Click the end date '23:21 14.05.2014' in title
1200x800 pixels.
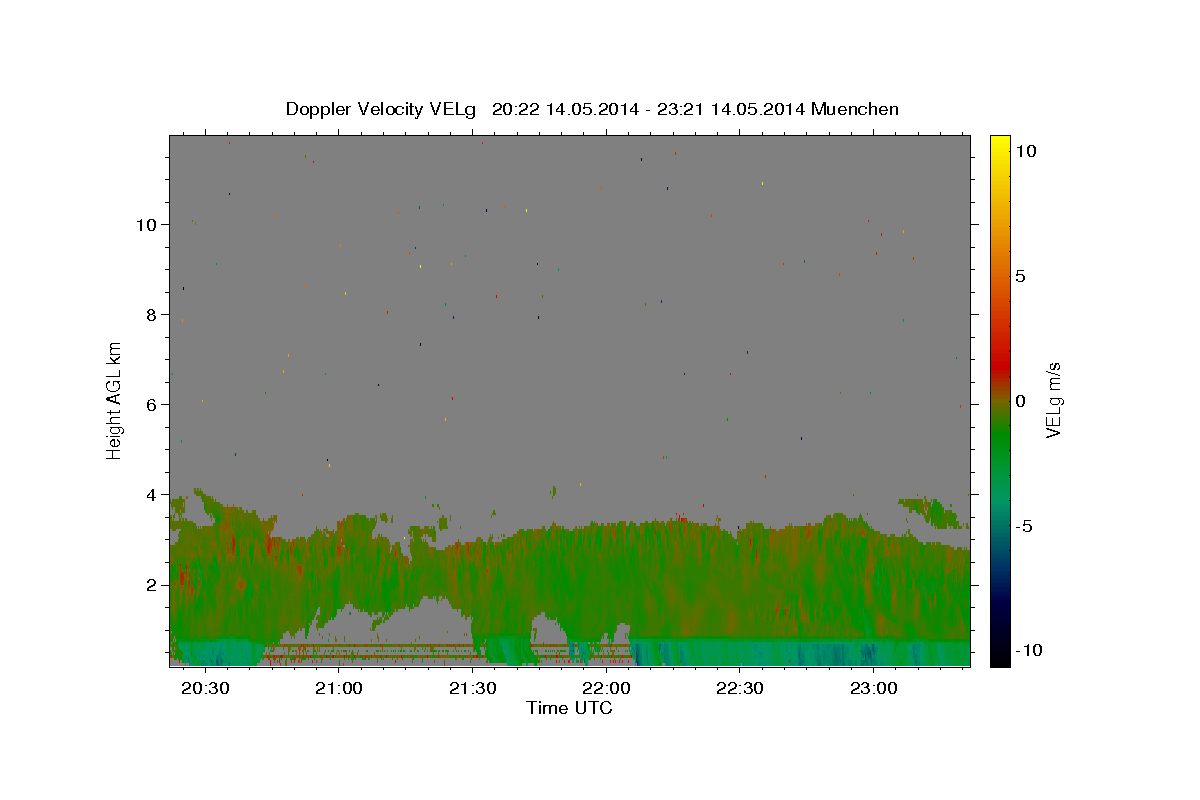[x=731, y=109]
